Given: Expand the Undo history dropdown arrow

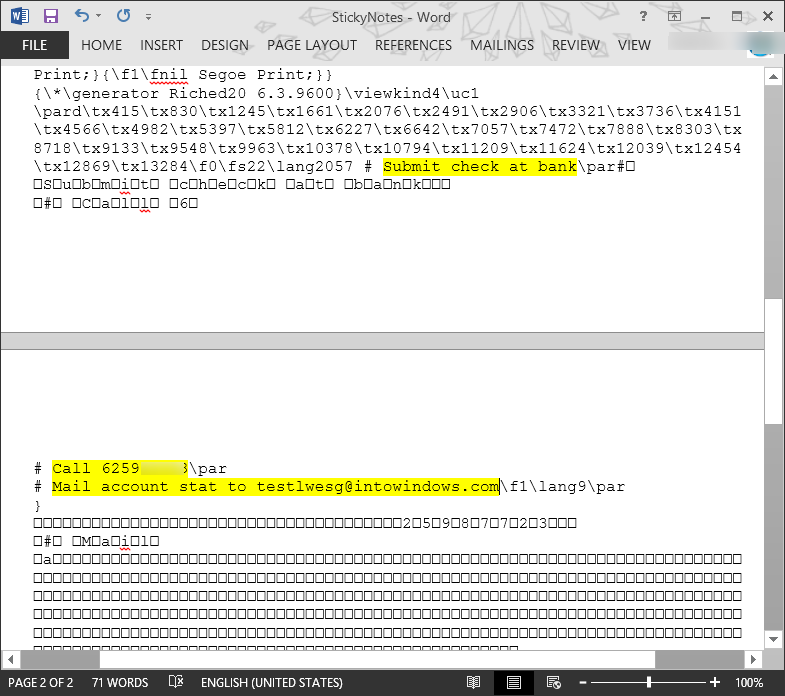Looking at the screenshot, I should (98, 17).
